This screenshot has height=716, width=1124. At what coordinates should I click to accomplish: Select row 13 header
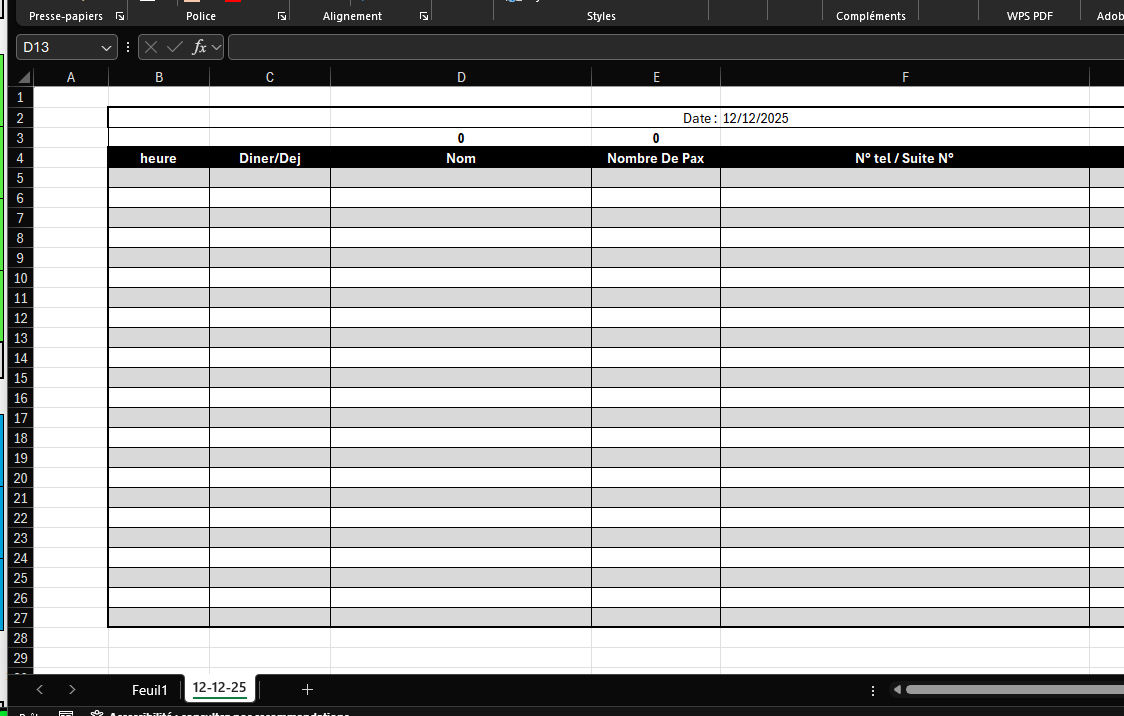pyautogui.click(x=21, y=338)
